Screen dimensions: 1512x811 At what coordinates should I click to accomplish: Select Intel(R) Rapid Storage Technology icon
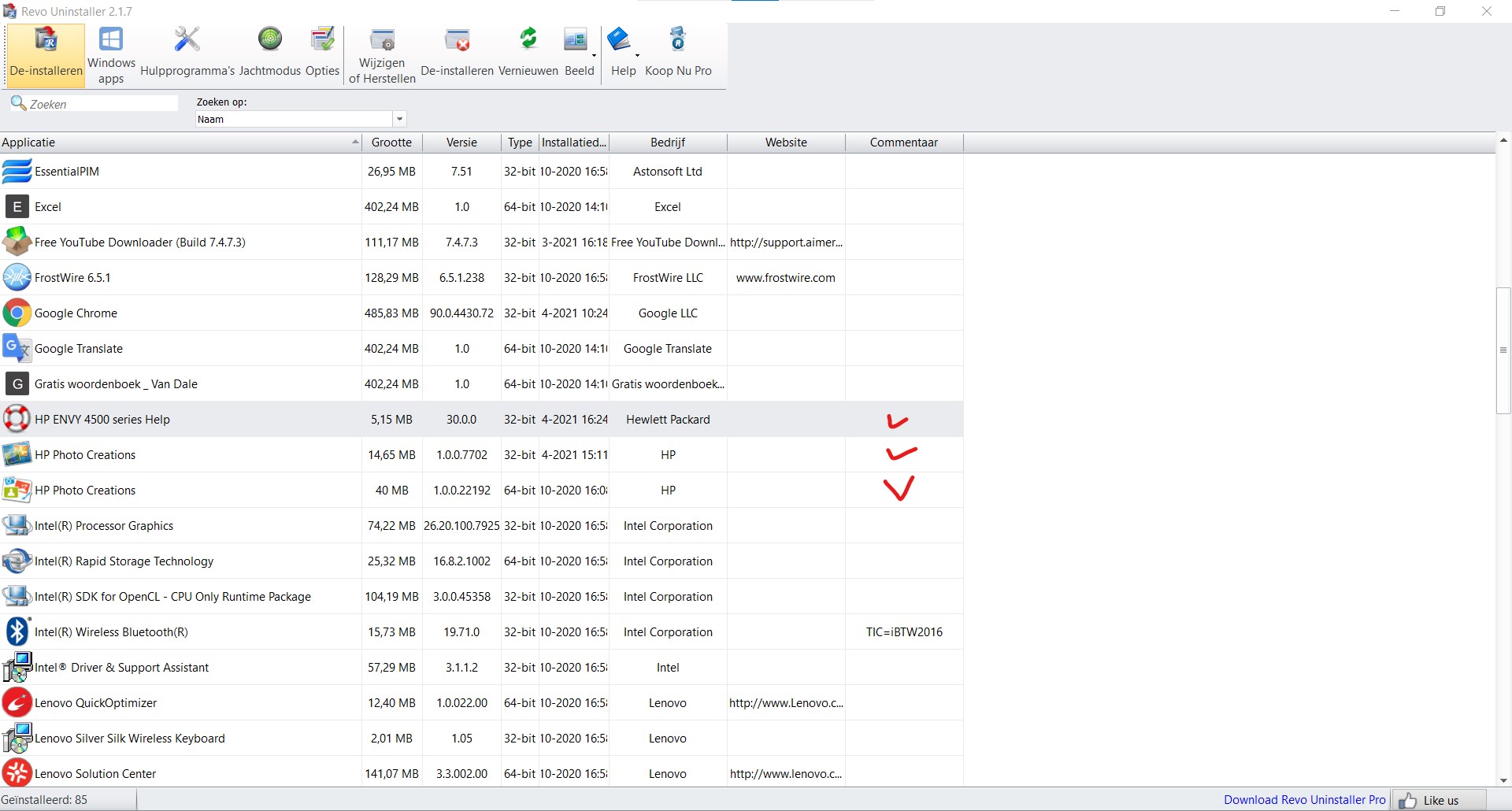point(17,561)
